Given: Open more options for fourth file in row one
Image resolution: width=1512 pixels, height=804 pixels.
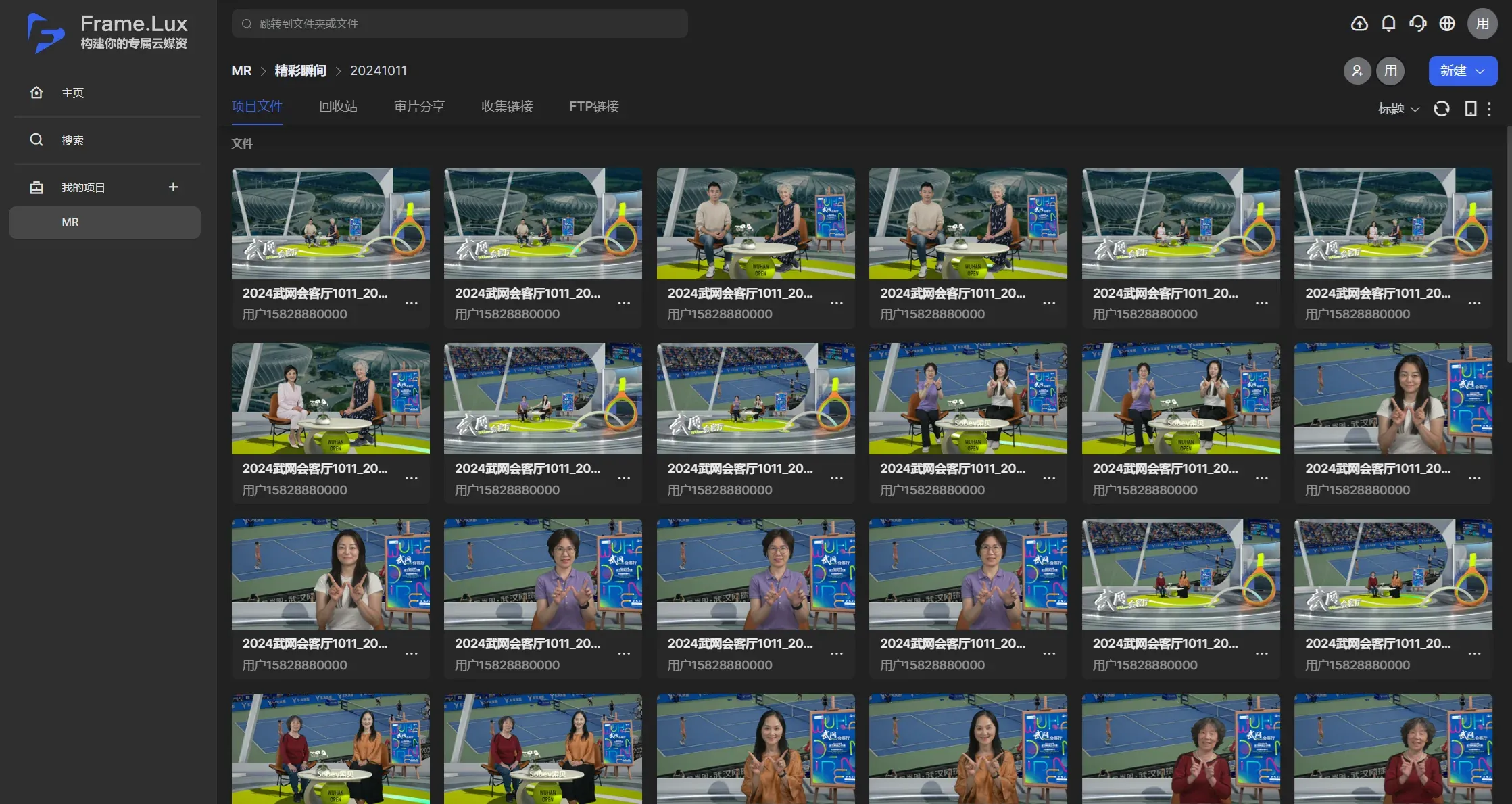Looking at the screenshot, I should 1049,304.
